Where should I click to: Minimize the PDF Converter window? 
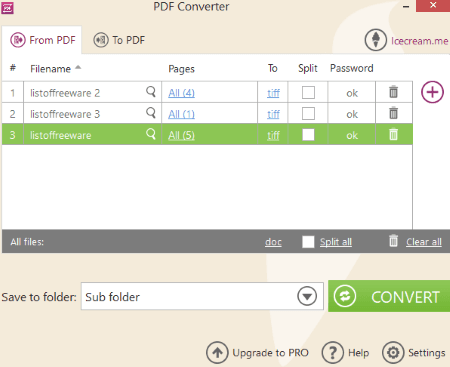[x=406, y=7]
